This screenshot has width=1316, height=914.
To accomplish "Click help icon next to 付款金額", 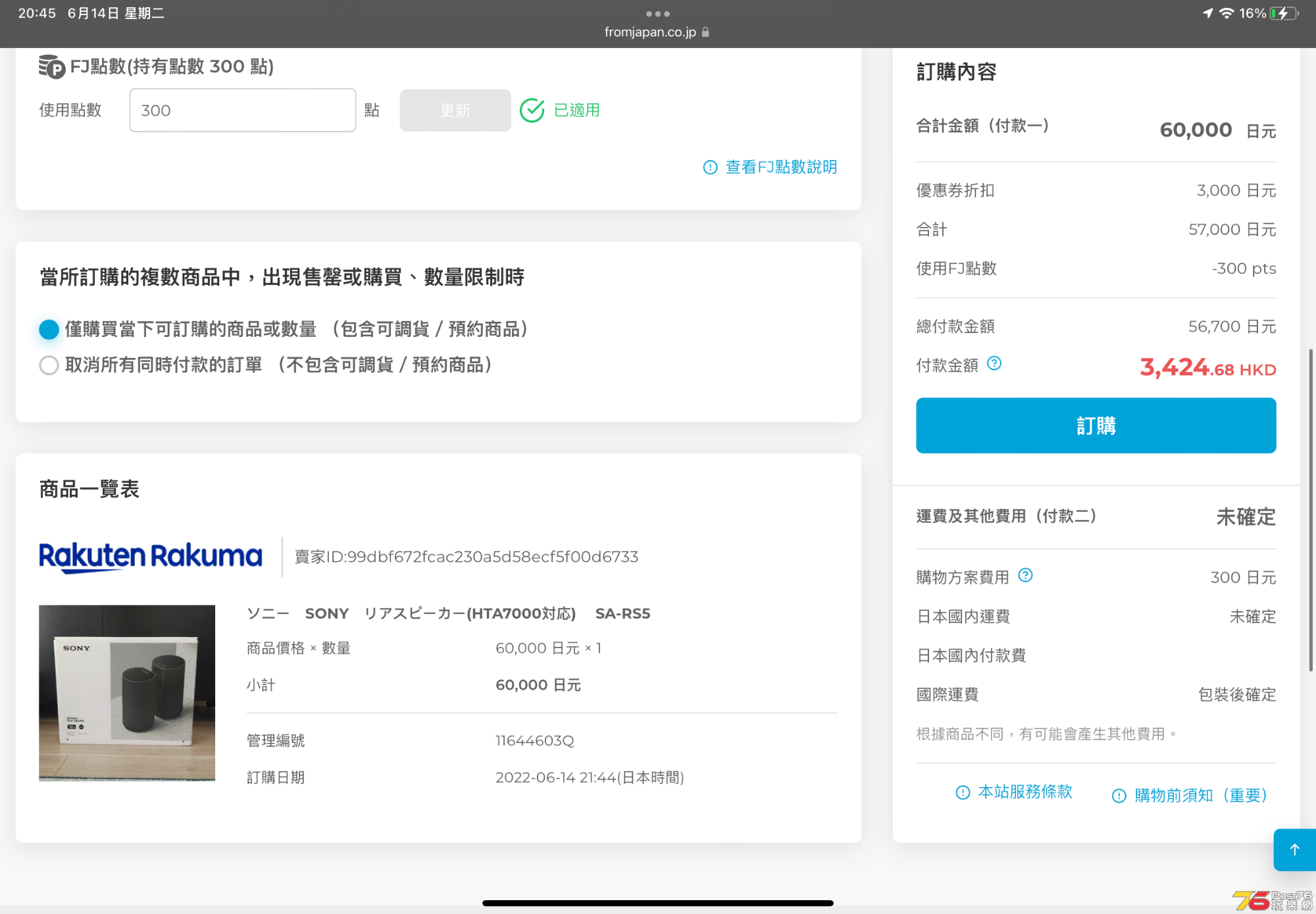I will [994, 363].
